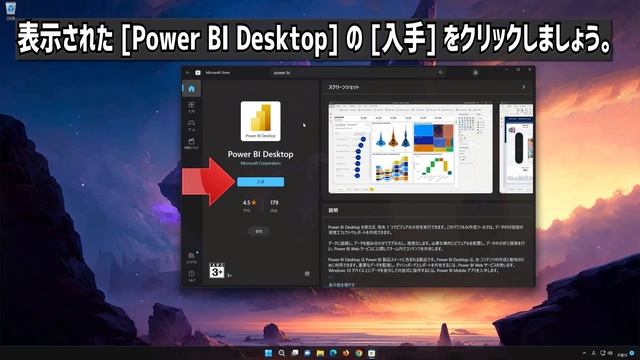
Task: Click the notification icon at taskbar corner
Action: [632, 353]
